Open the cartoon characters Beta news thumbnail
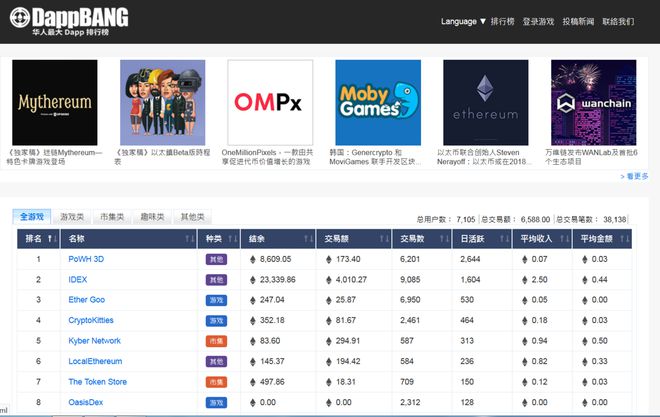This screenshot has width=660, height=417. coord(162,102)
